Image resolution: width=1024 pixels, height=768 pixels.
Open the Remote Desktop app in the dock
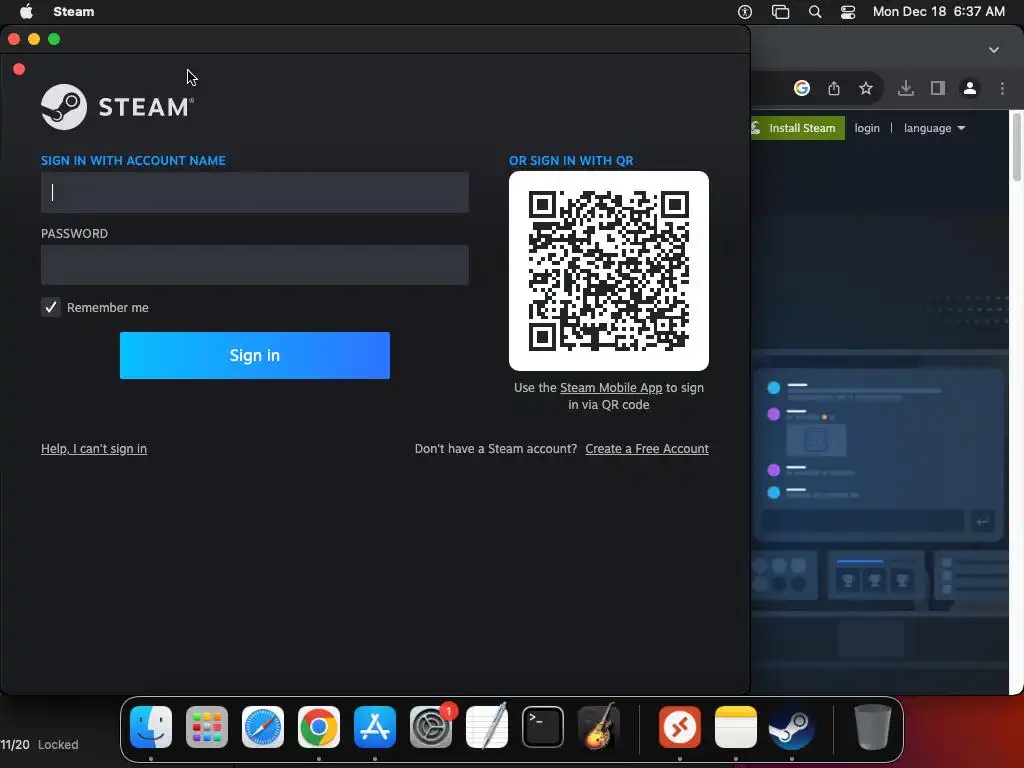click(x=680, y=727)
